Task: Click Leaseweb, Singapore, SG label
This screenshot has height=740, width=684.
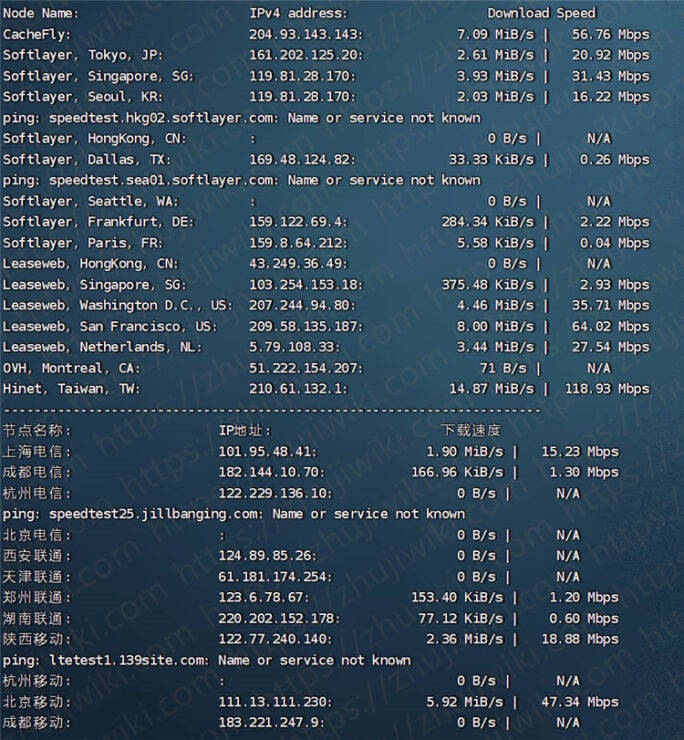Action: [x=94, y=285]
